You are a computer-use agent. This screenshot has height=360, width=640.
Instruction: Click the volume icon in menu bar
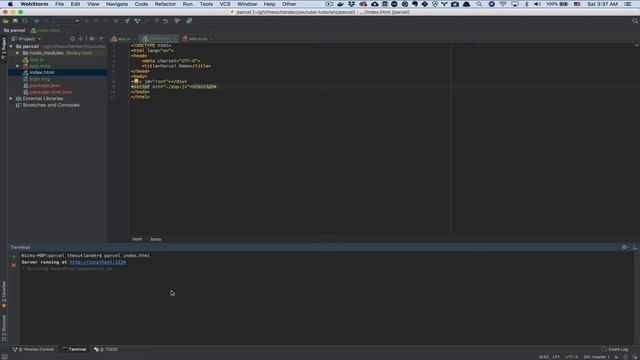pyautogui.click(x=537, y=4)
